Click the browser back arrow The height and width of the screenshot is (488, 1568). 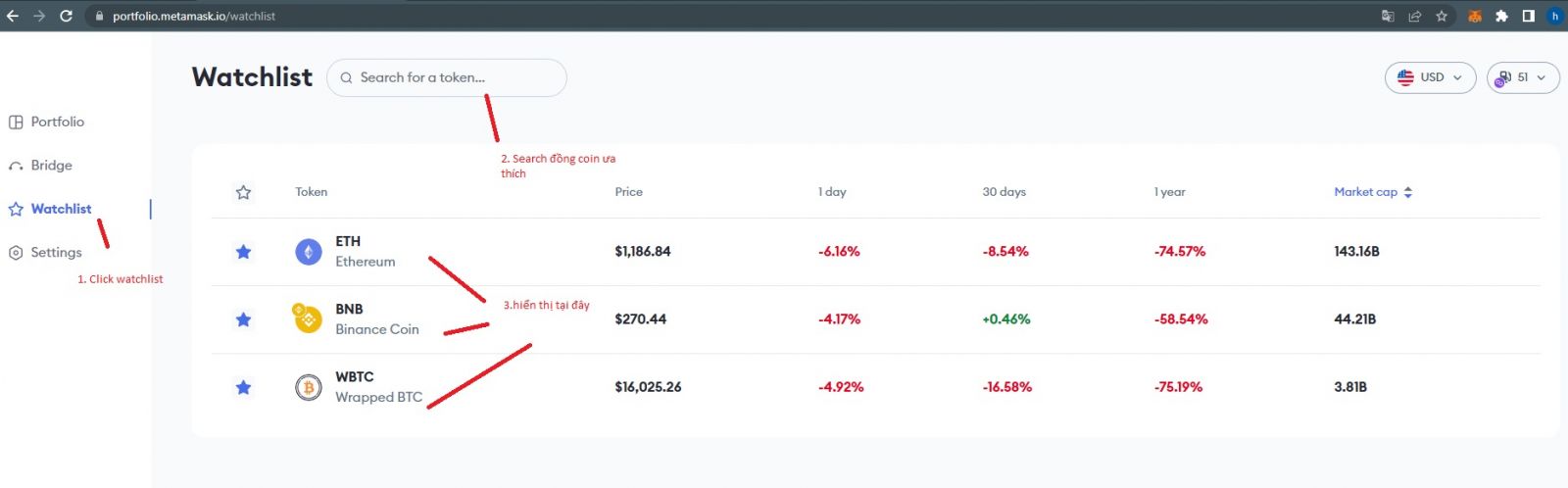(x=13, y=16)
